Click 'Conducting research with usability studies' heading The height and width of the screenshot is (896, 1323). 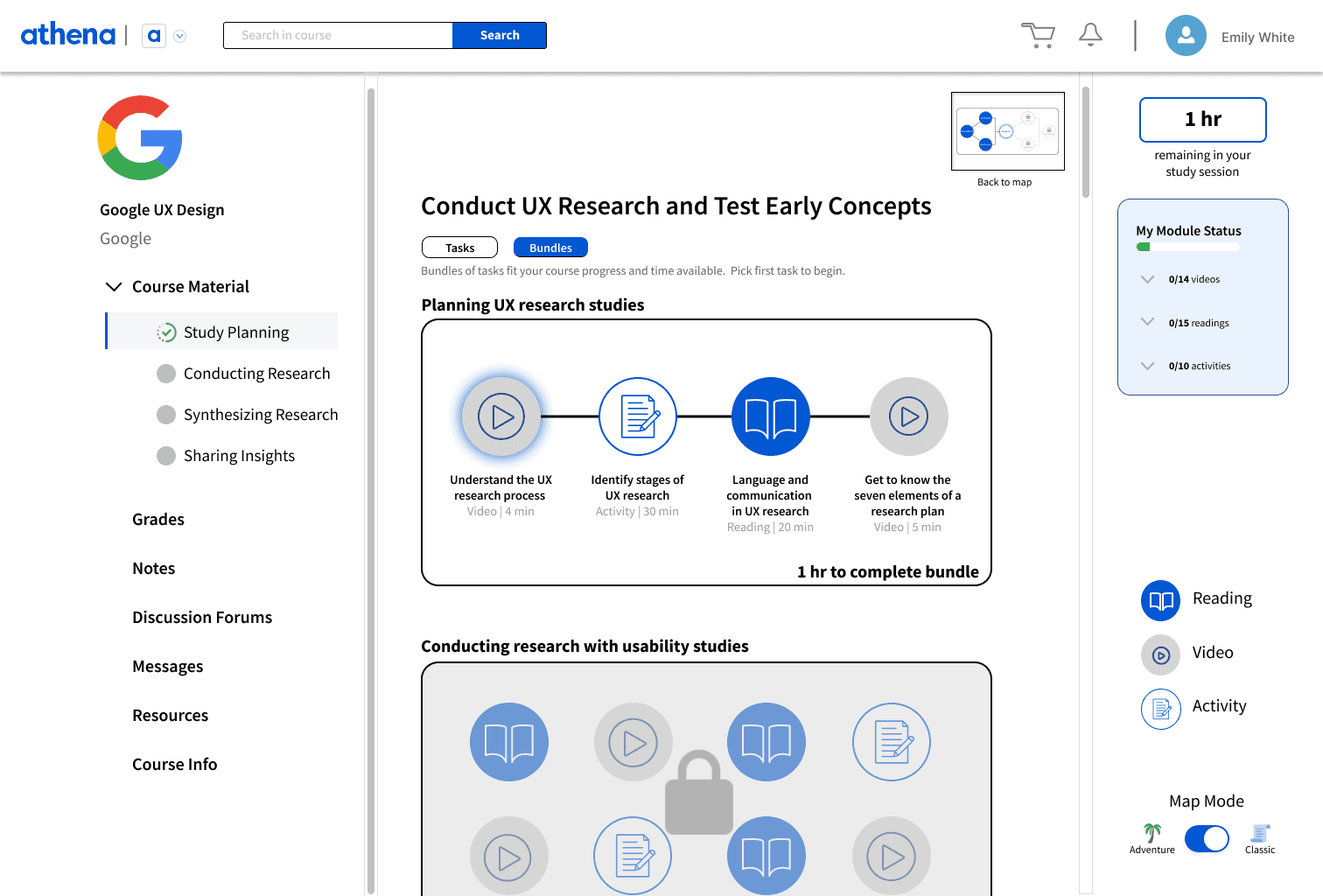584,647
